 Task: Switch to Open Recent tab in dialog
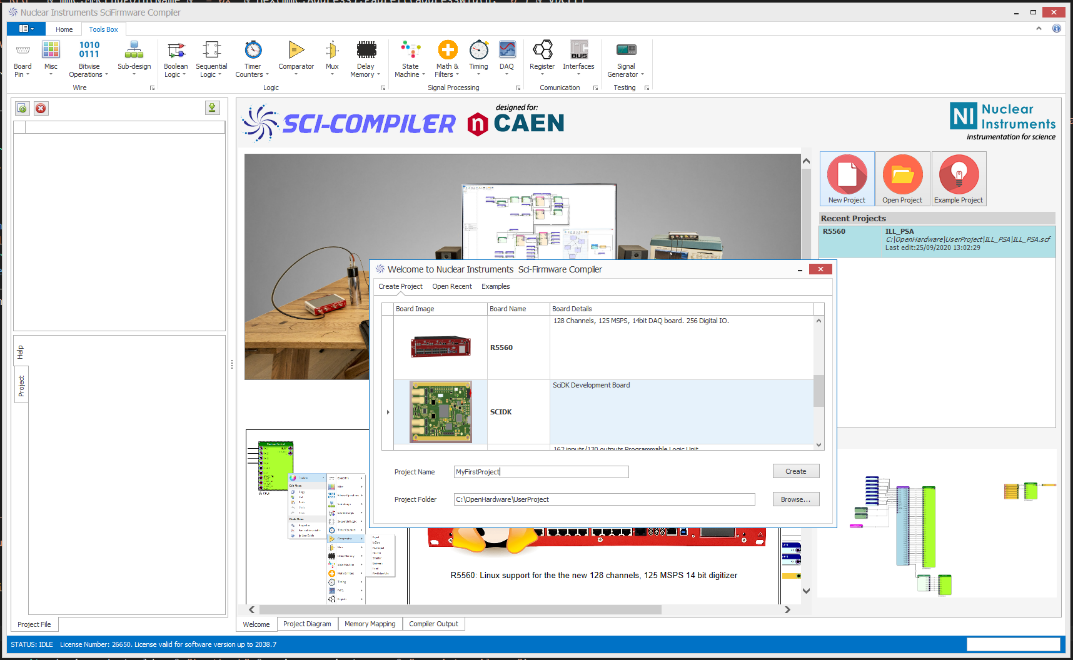pyautogui.click(x=452, y=286)
